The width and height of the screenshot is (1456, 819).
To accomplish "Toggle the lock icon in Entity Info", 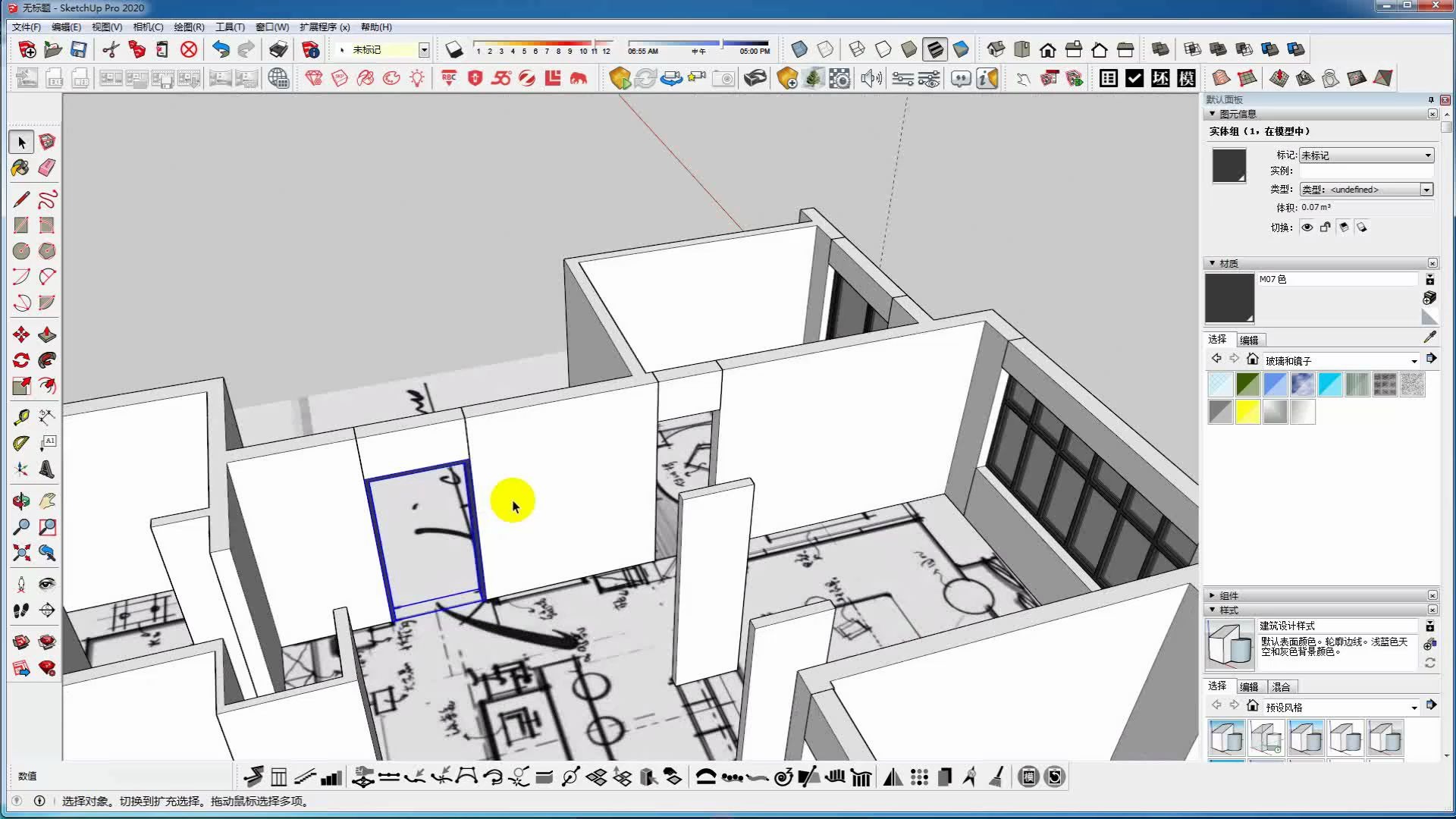I will 1325,227.
